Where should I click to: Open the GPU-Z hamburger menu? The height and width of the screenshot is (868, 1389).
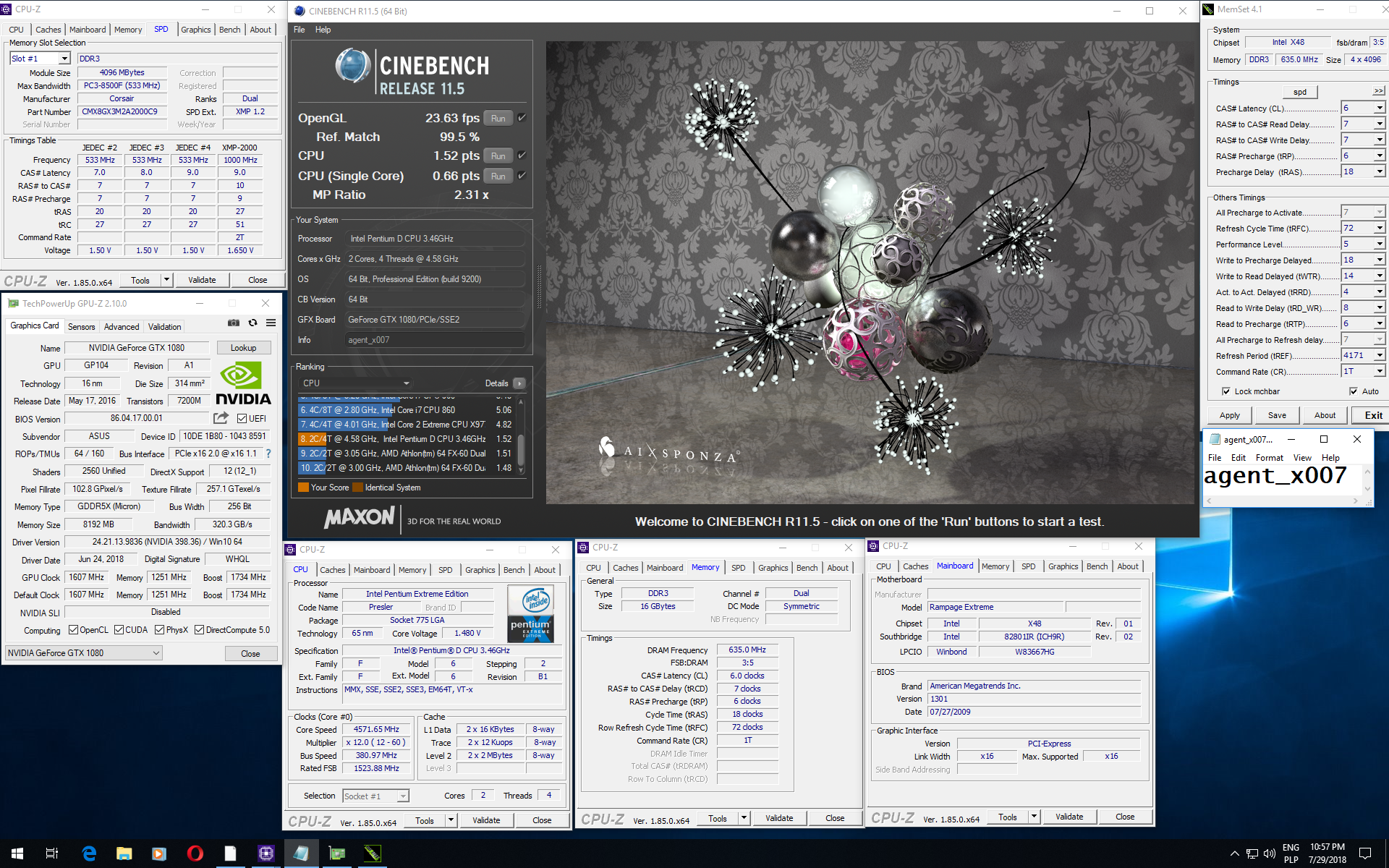click(271, 323)
